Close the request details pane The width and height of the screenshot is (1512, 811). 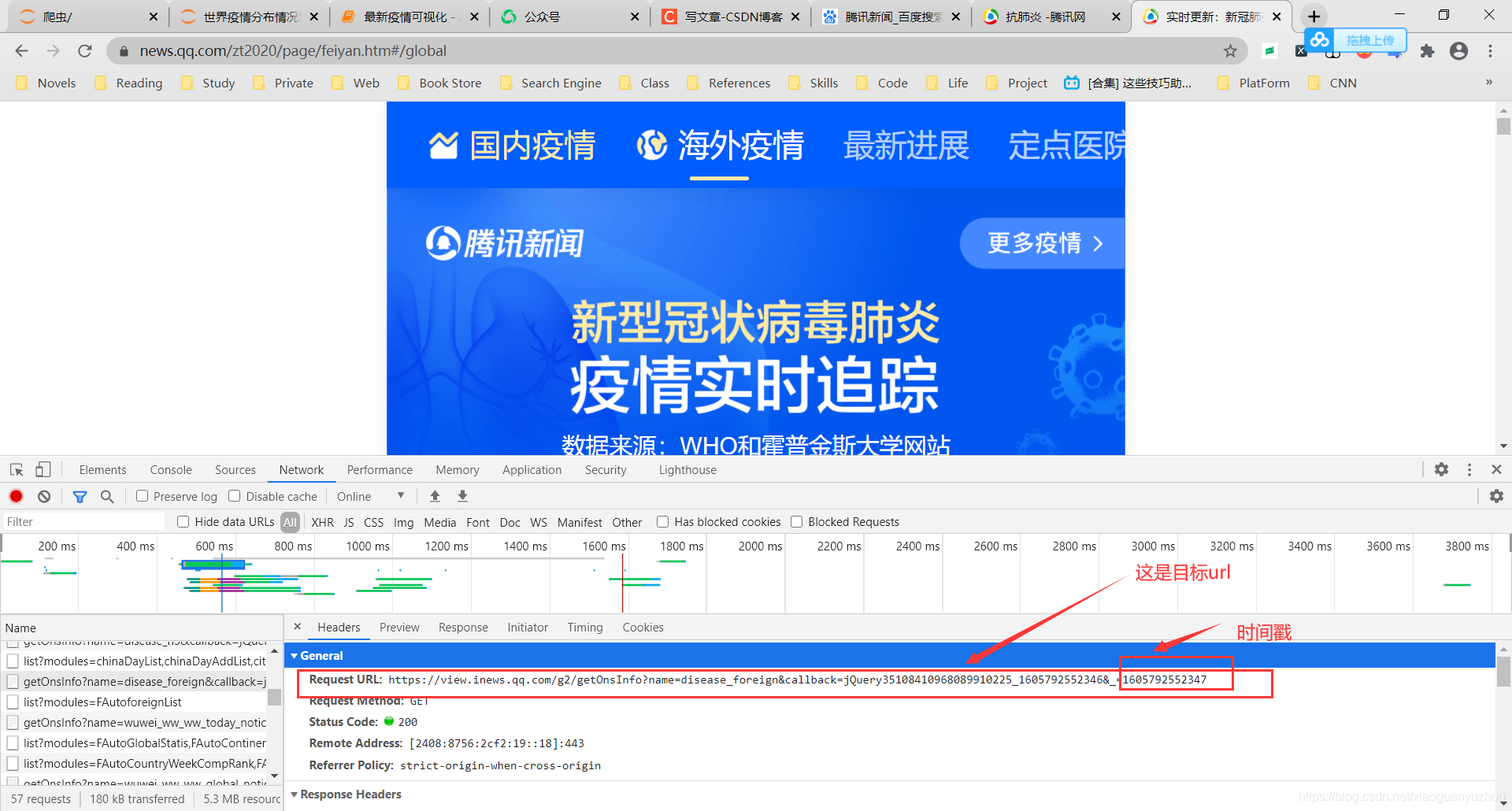pos(297,627)
